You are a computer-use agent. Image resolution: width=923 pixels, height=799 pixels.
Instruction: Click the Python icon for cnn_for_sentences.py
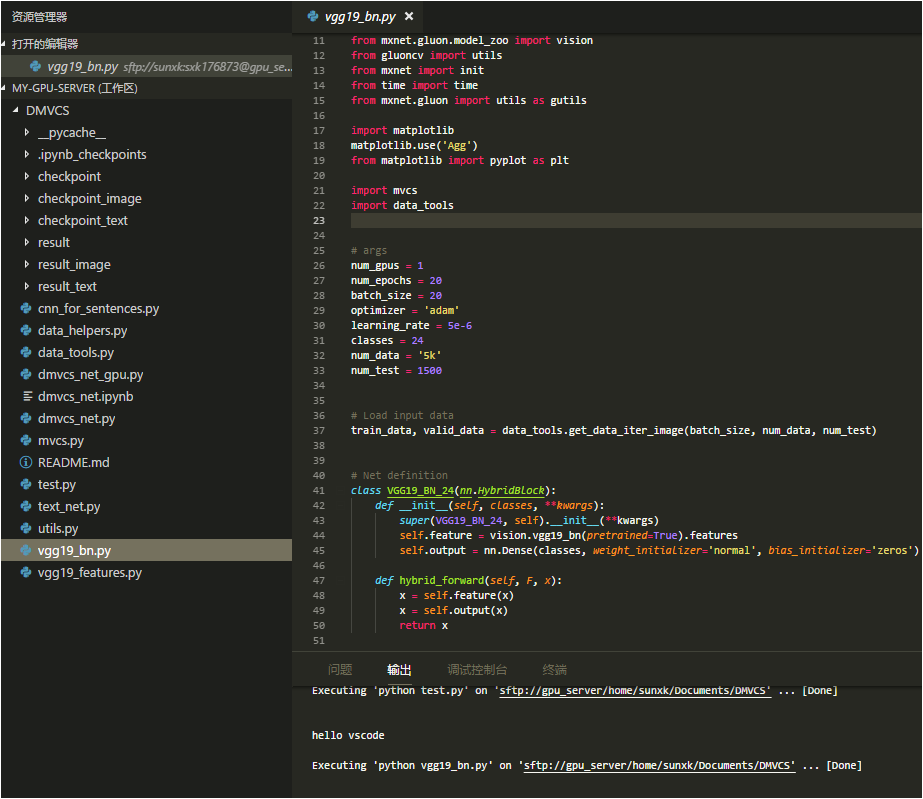(27, 308)
